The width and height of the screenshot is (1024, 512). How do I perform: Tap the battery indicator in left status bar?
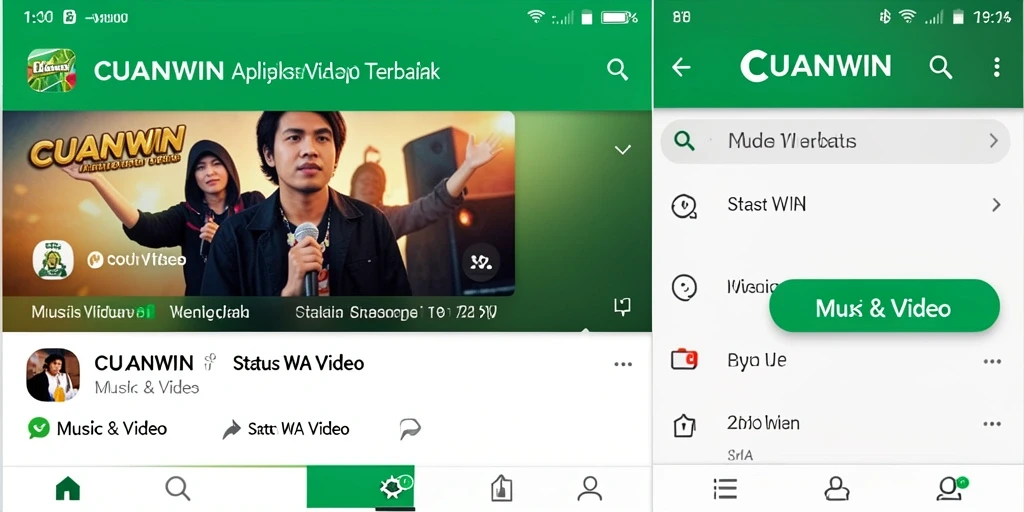click(x=618, y=18)
